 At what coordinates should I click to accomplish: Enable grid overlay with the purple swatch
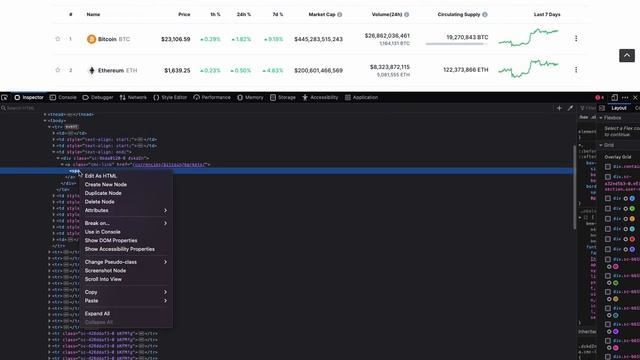coord(608,249)
